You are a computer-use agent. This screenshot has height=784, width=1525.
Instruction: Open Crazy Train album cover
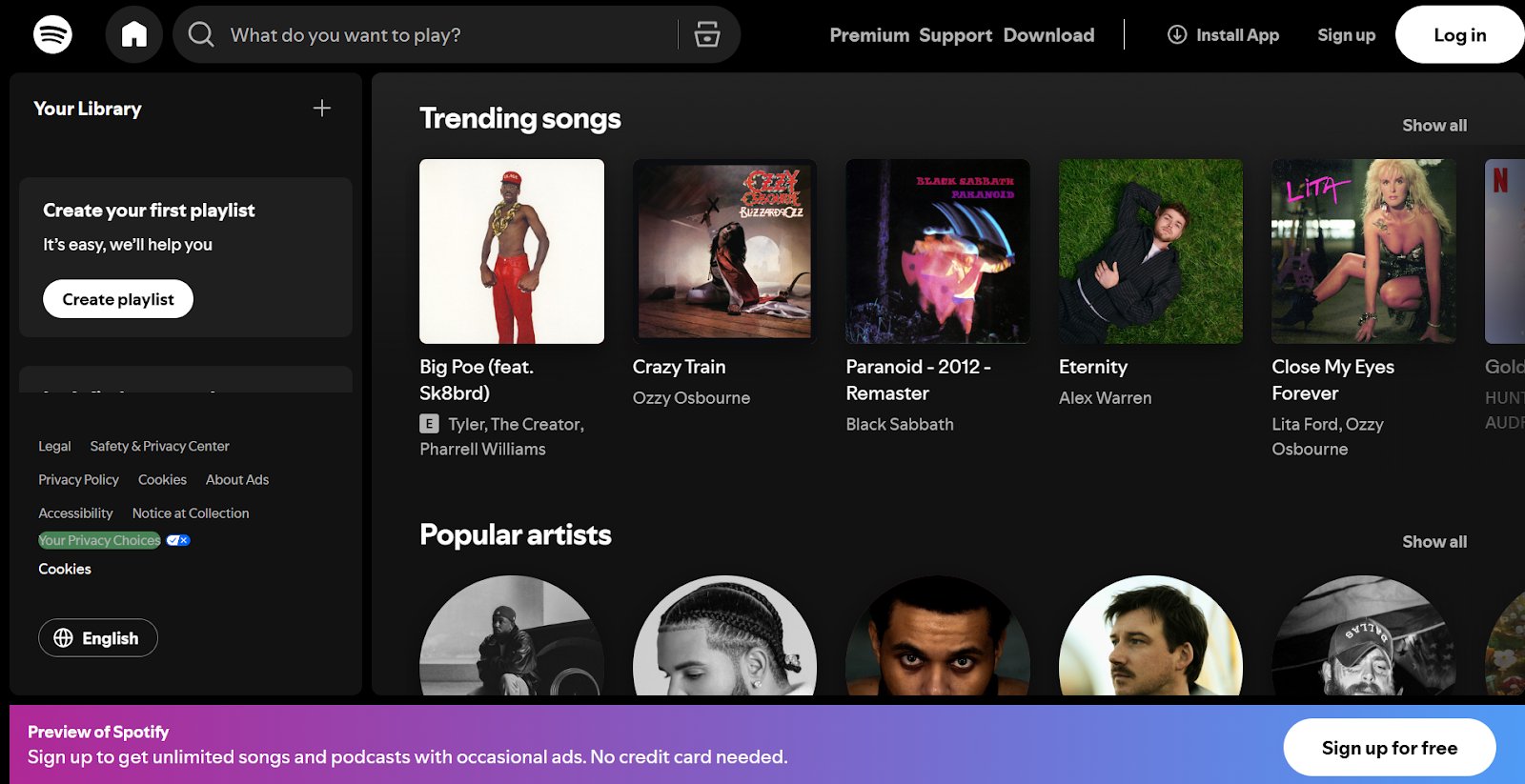(724, 251)
